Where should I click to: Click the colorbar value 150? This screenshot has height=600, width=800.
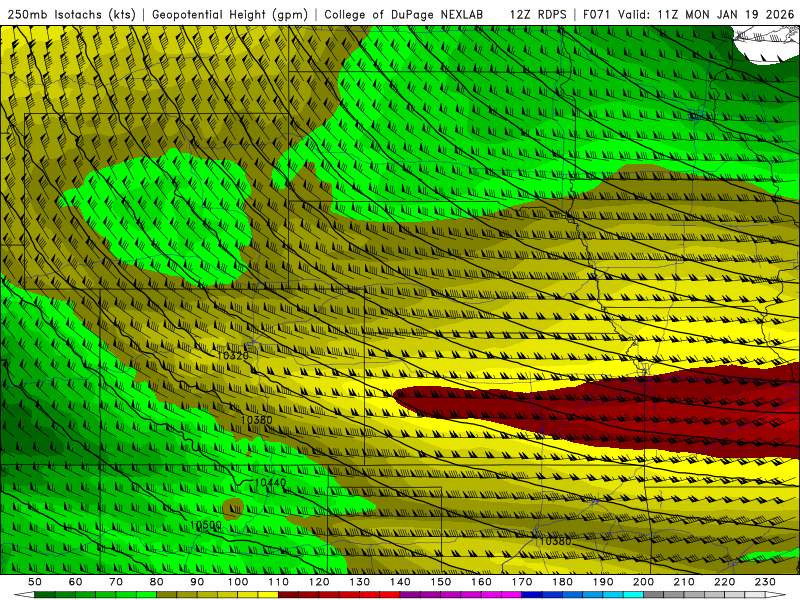(x=441, y=582)
